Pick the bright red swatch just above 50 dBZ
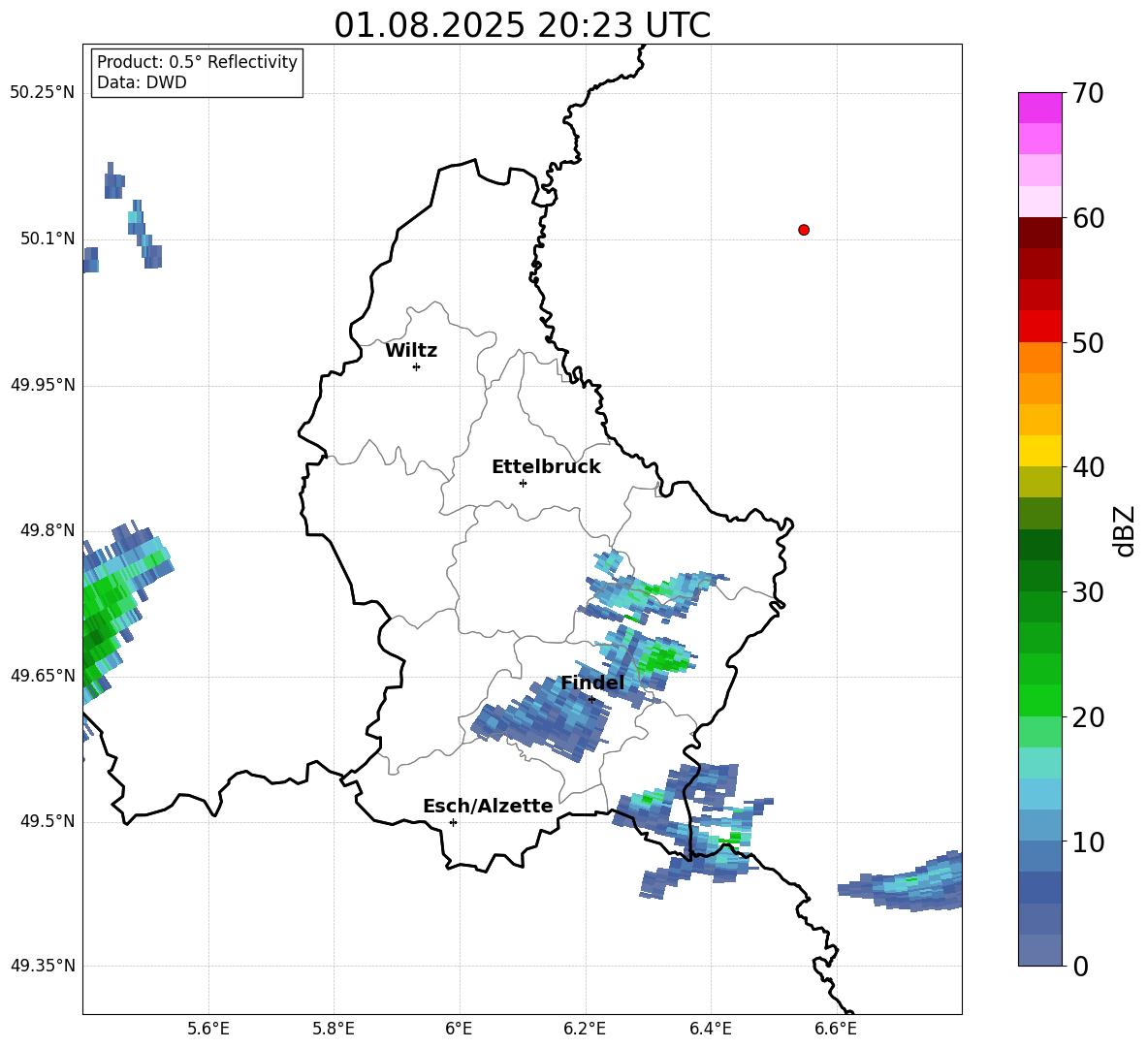The image size is (1148, 1048). tap(1039, 327)
